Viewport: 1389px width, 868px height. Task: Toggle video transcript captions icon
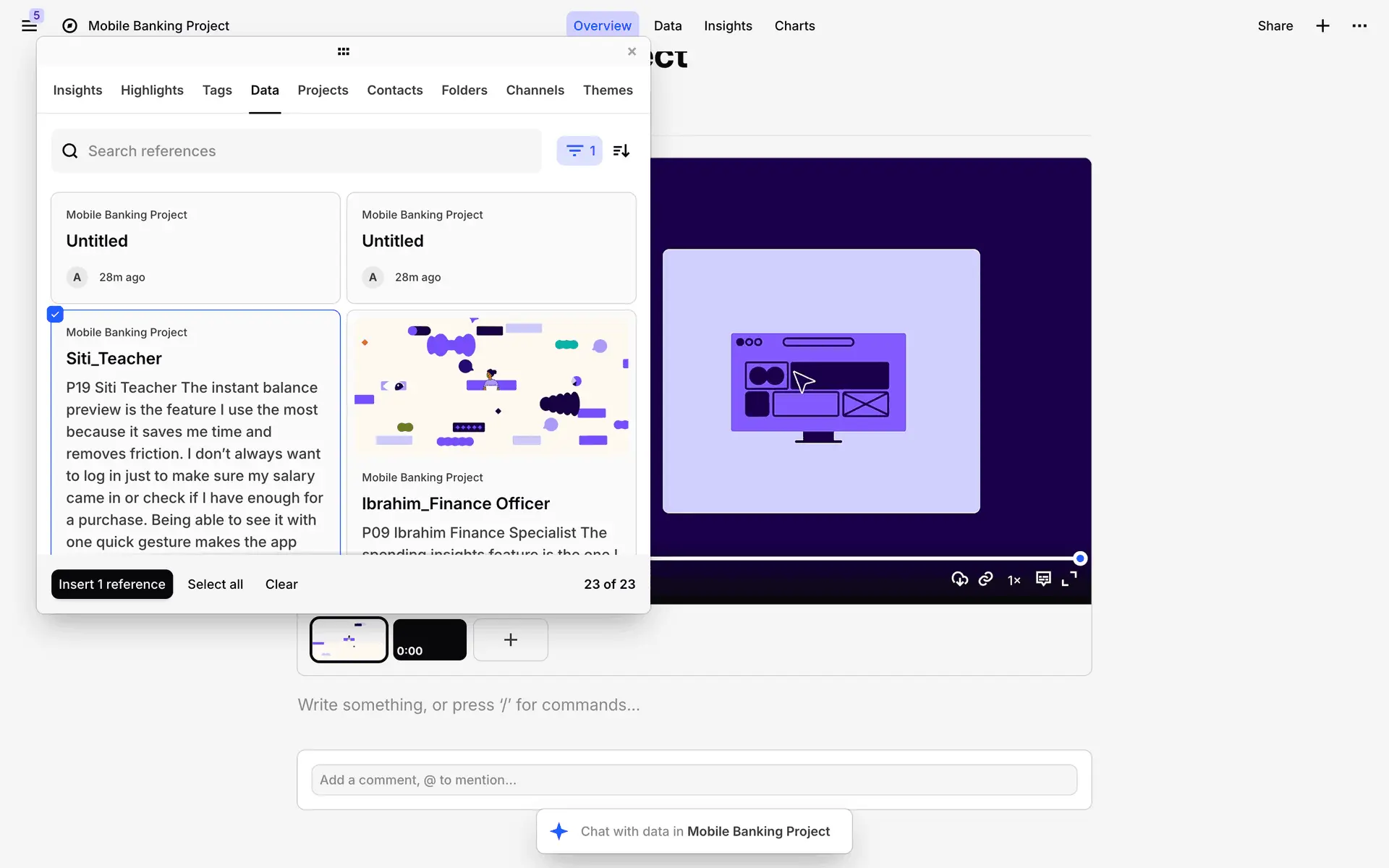1043,579
